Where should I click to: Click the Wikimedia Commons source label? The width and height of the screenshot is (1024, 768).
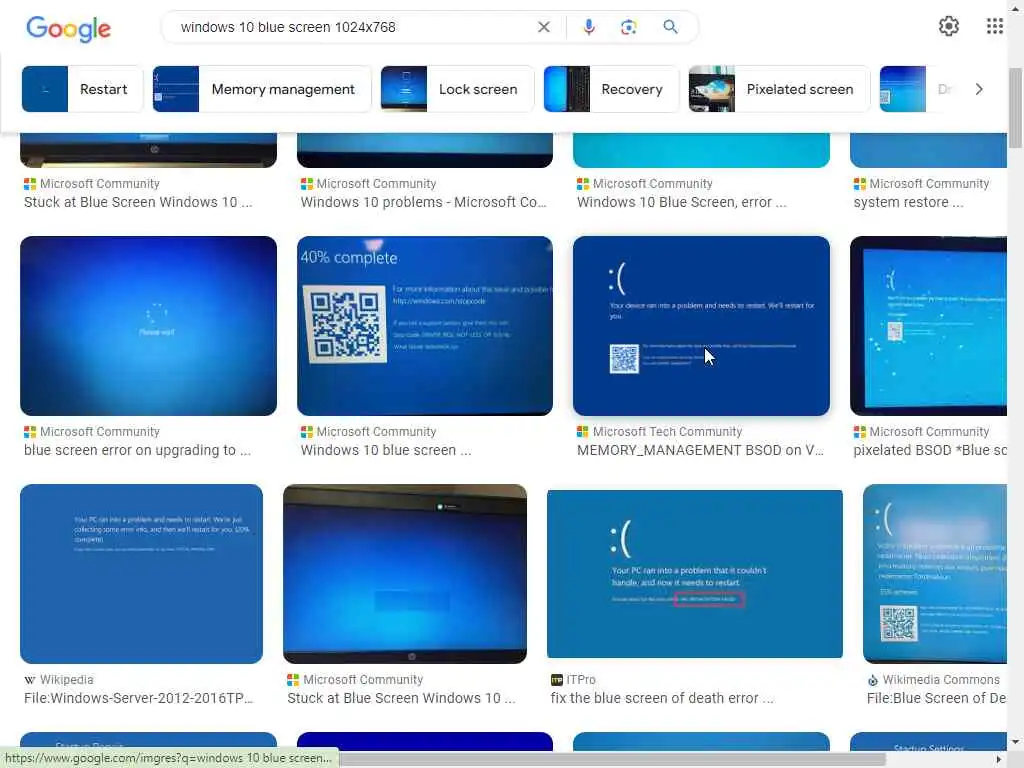point(940,680)
